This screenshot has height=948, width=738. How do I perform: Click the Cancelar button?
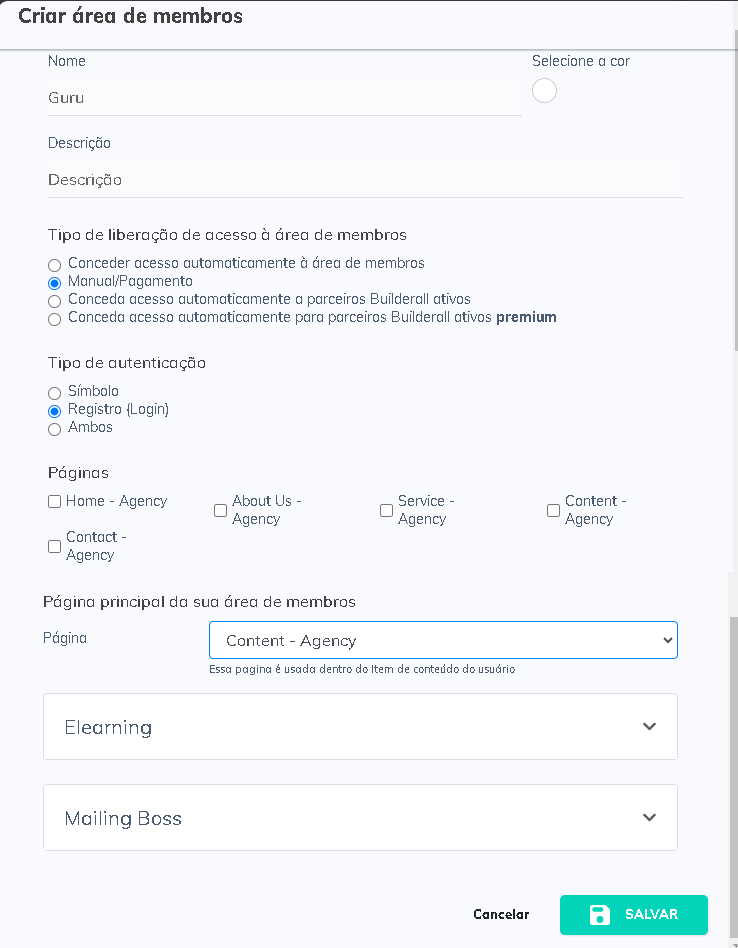pos(501,915)
